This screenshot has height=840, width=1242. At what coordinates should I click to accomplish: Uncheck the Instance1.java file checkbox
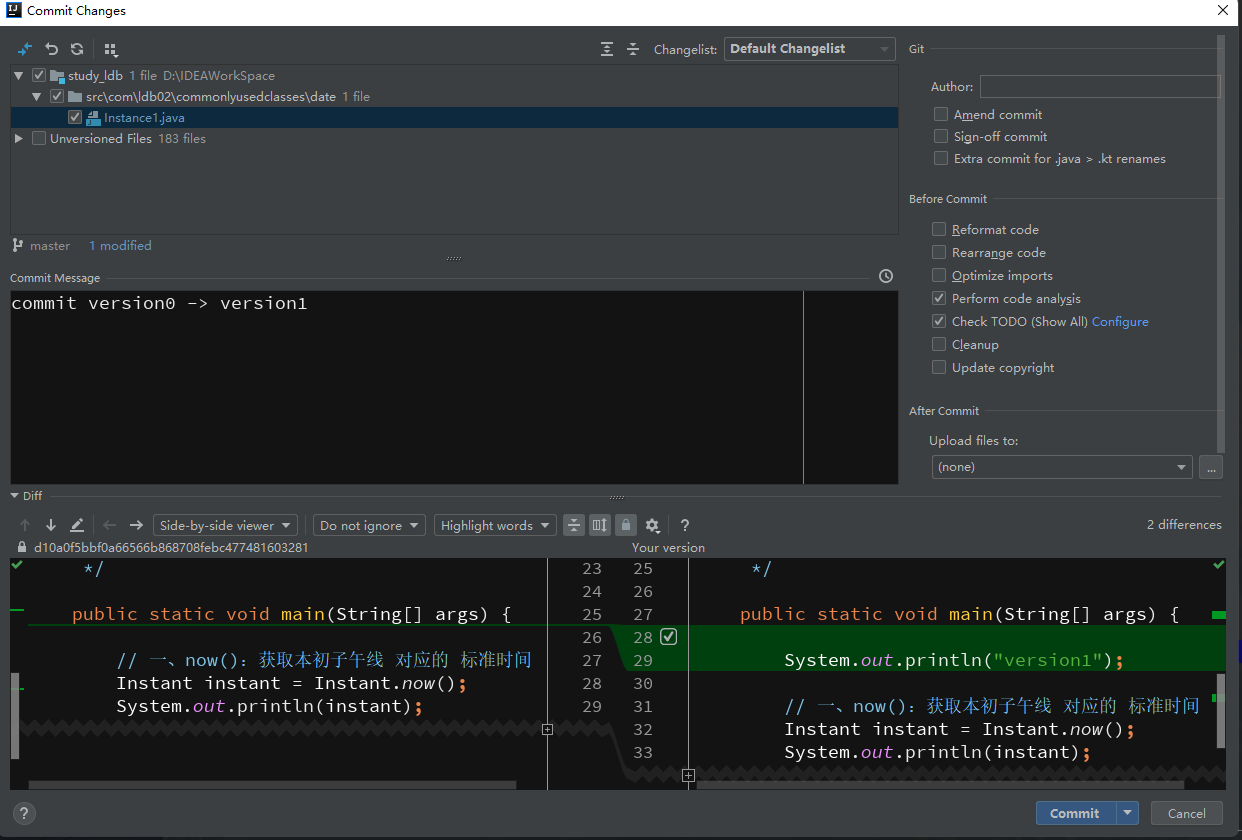coord(75,117)
